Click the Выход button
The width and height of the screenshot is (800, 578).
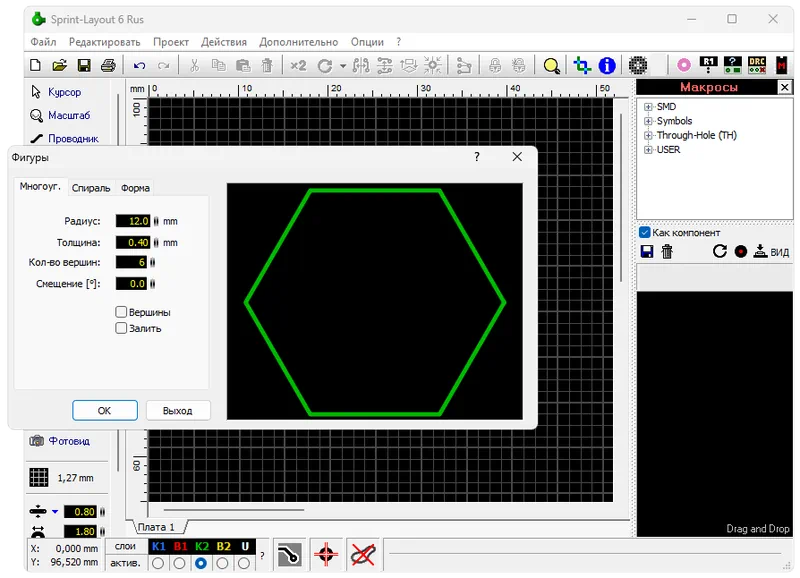click(x=178, y=410)
